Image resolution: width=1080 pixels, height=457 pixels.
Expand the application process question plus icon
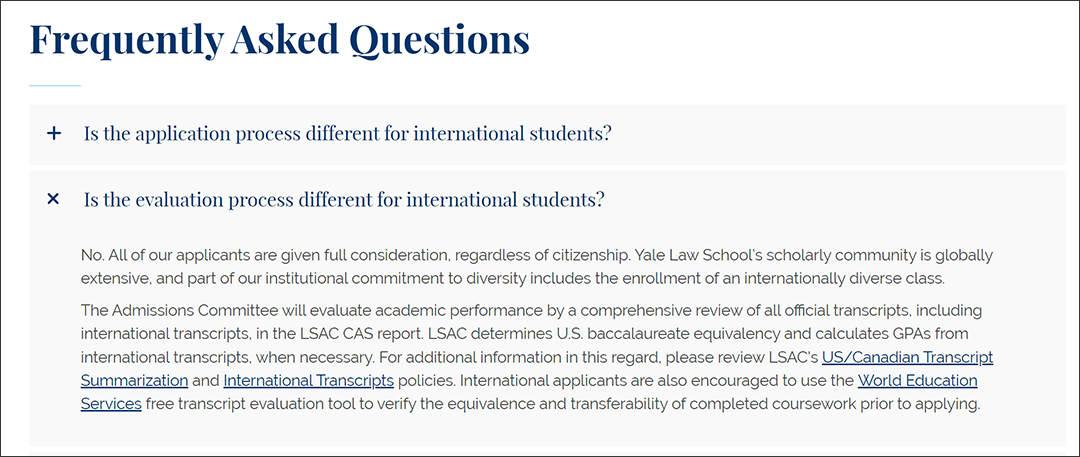click(x=54, y=134)
